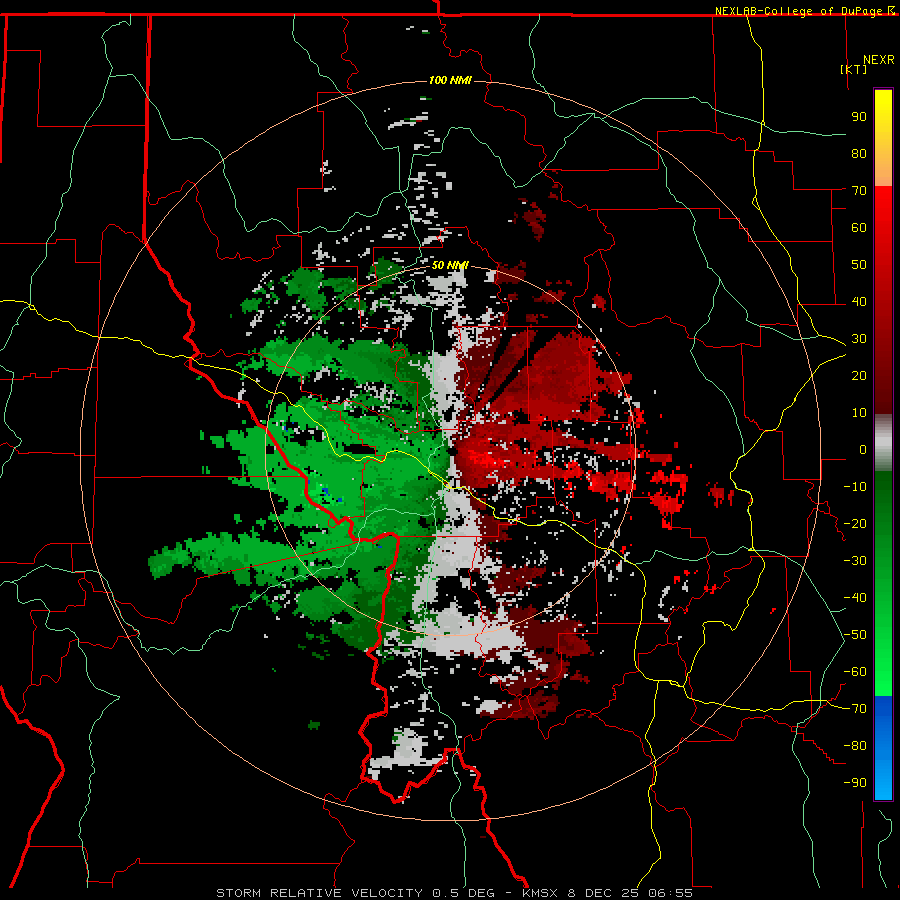900x900 pixels.
Task: Click the -10 knot color scale label
Action: tap(855, 487)
